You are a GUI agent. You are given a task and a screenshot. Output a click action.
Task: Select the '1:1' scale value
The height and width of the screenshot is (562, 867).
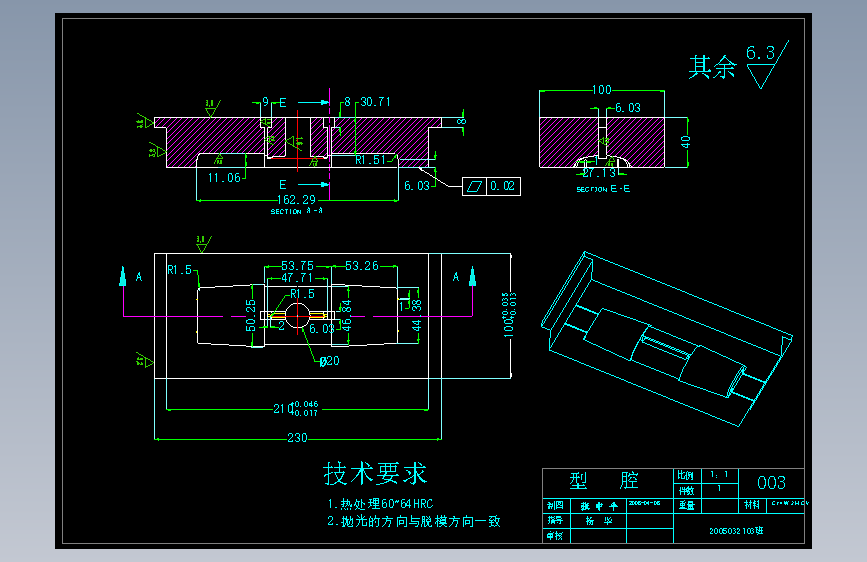pos(719,475)
